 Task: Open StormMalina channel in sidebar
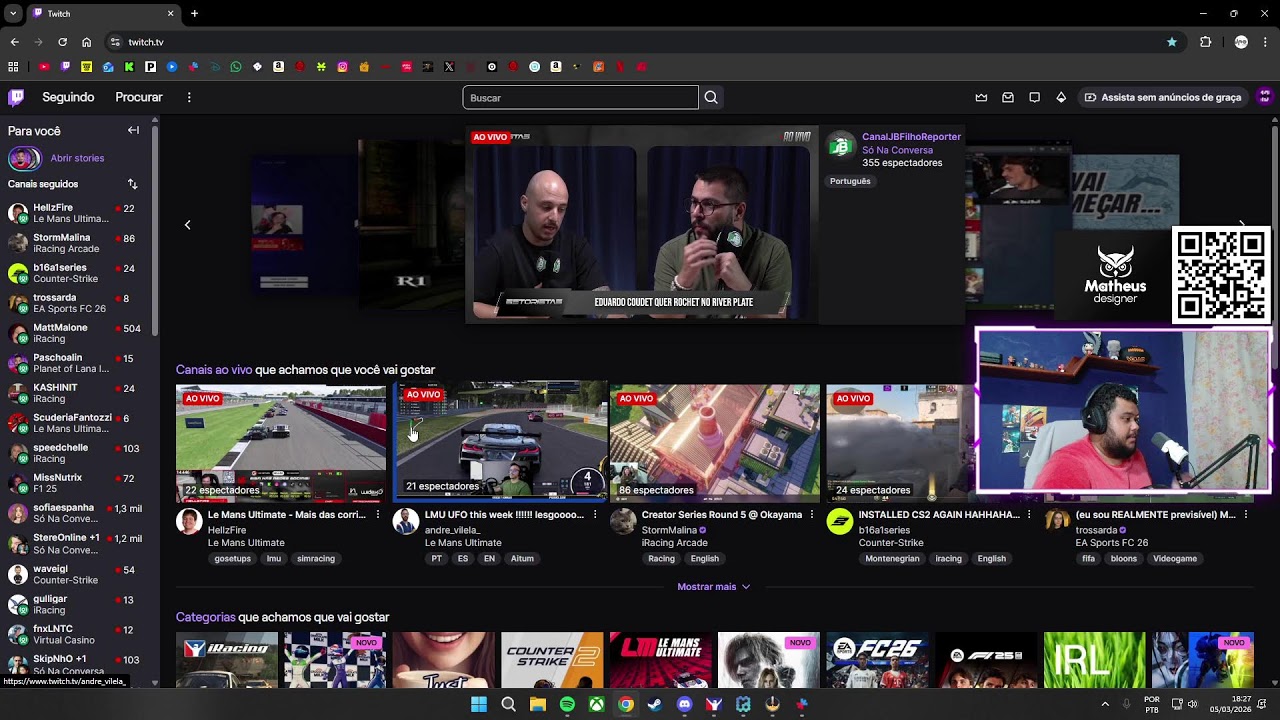(80, 243)
